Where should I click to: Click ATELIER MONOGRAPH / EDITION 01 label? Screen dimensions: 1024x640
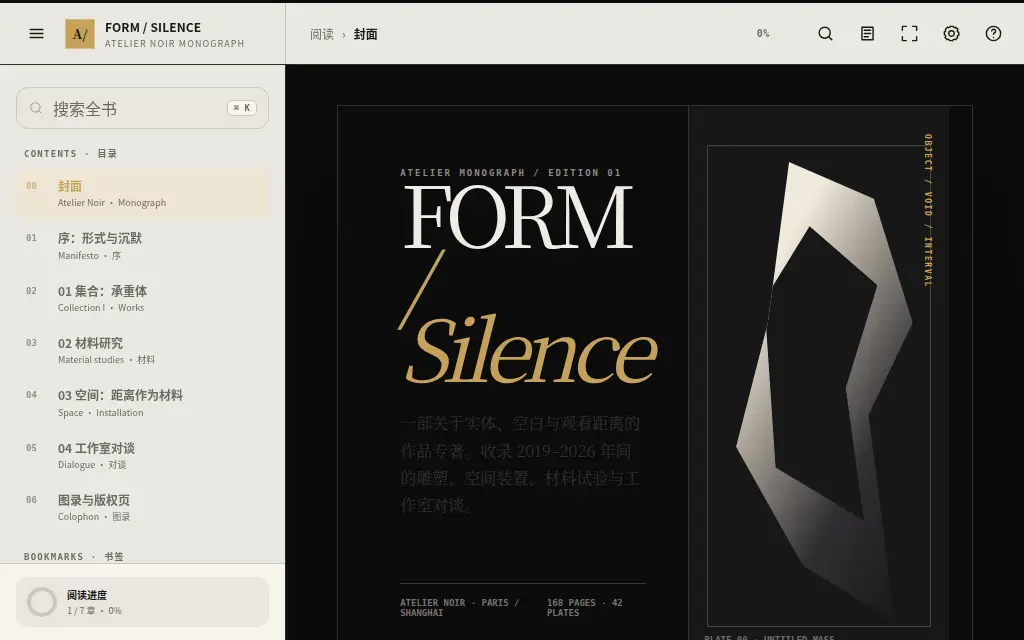pos(510,172)
